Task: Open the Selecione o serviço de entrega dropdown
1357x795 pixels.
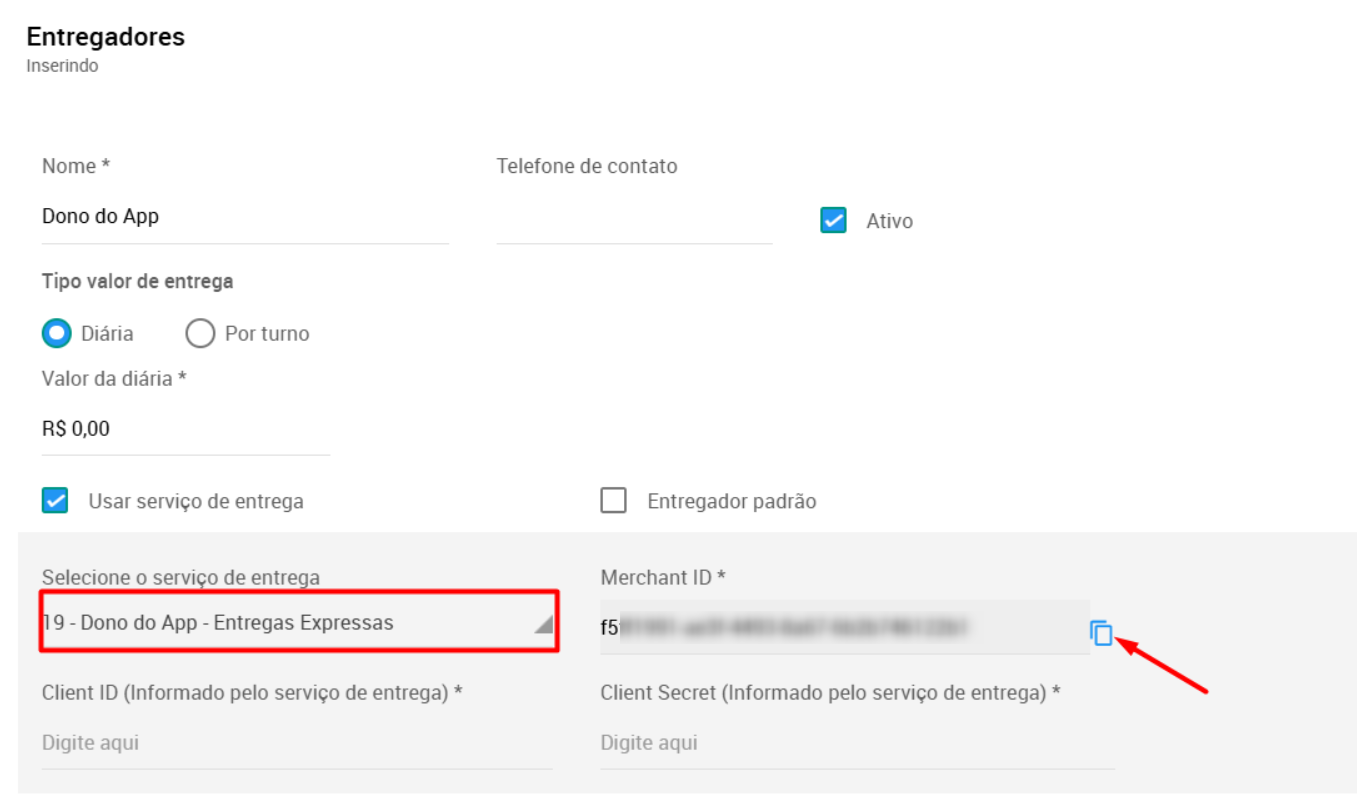Action: coord(290,623)
